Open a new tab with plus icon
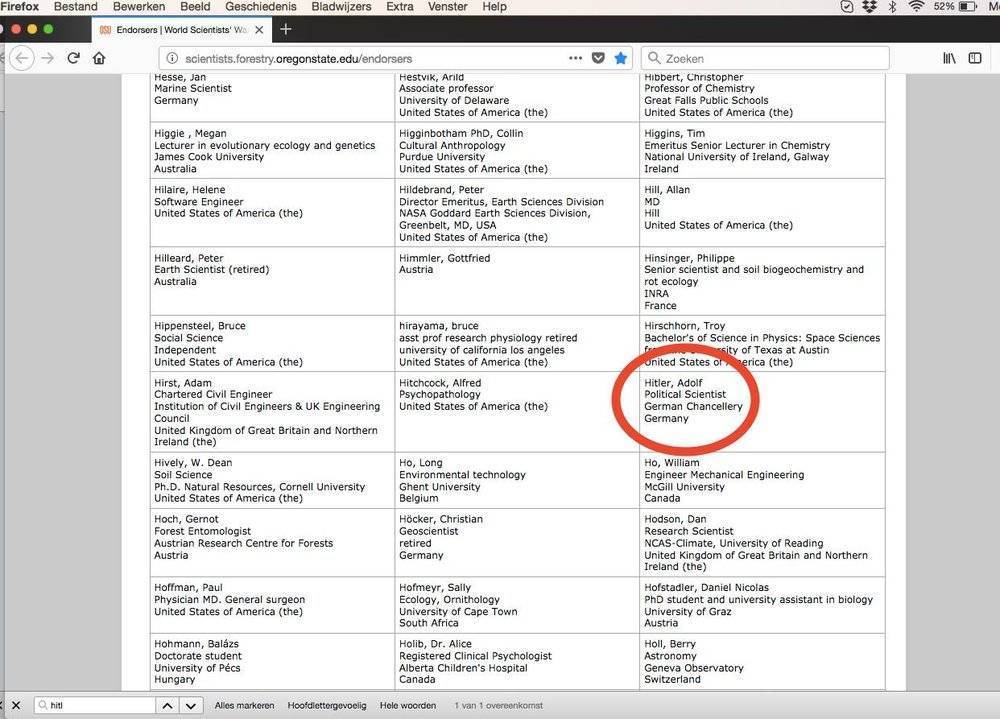Image resolution: width=1000 pixels, height=719 pixels. (286, 29)
